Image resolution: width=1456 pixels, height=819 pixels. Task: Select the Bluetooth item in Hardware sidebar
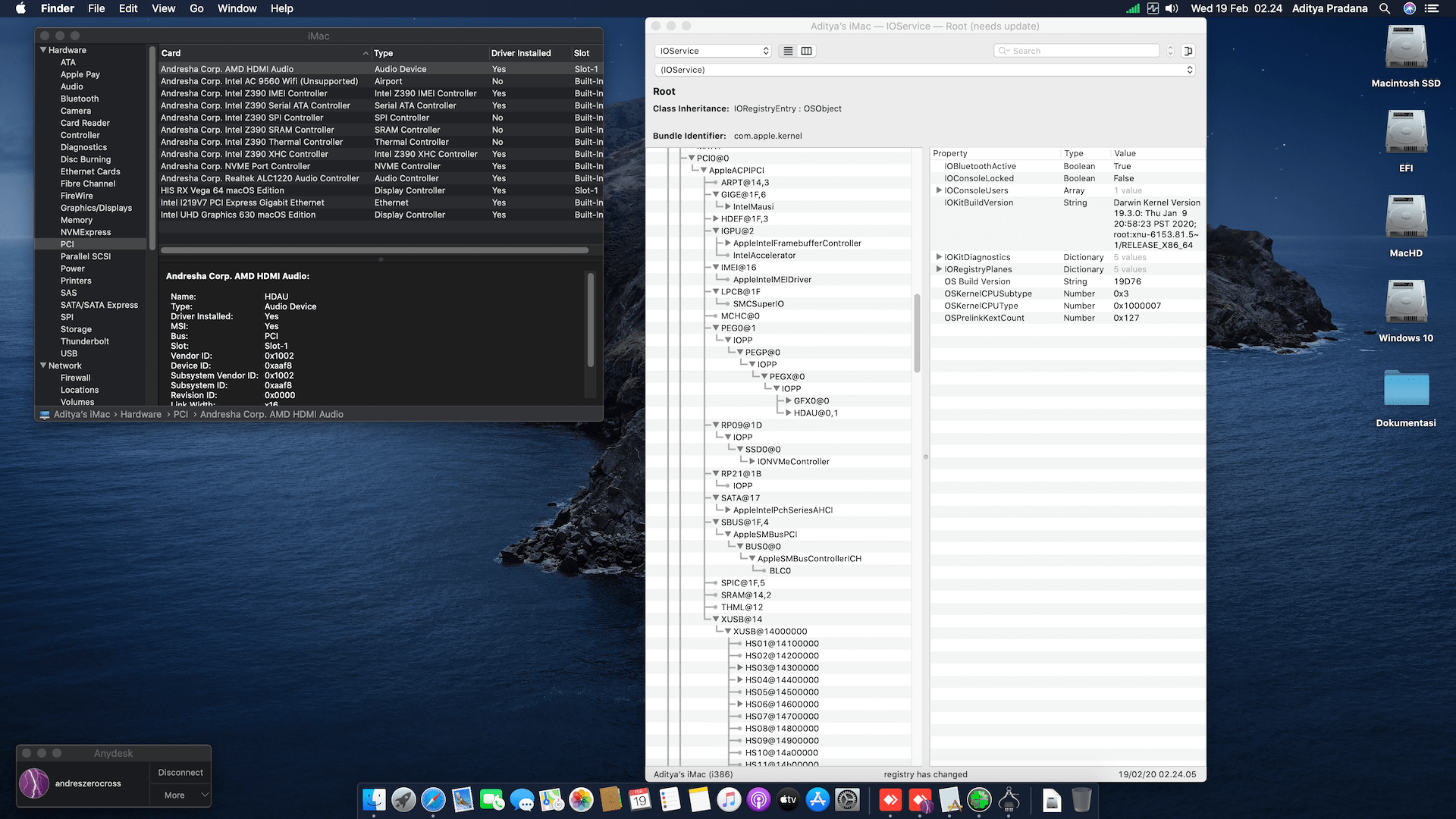tap(79, 99)
